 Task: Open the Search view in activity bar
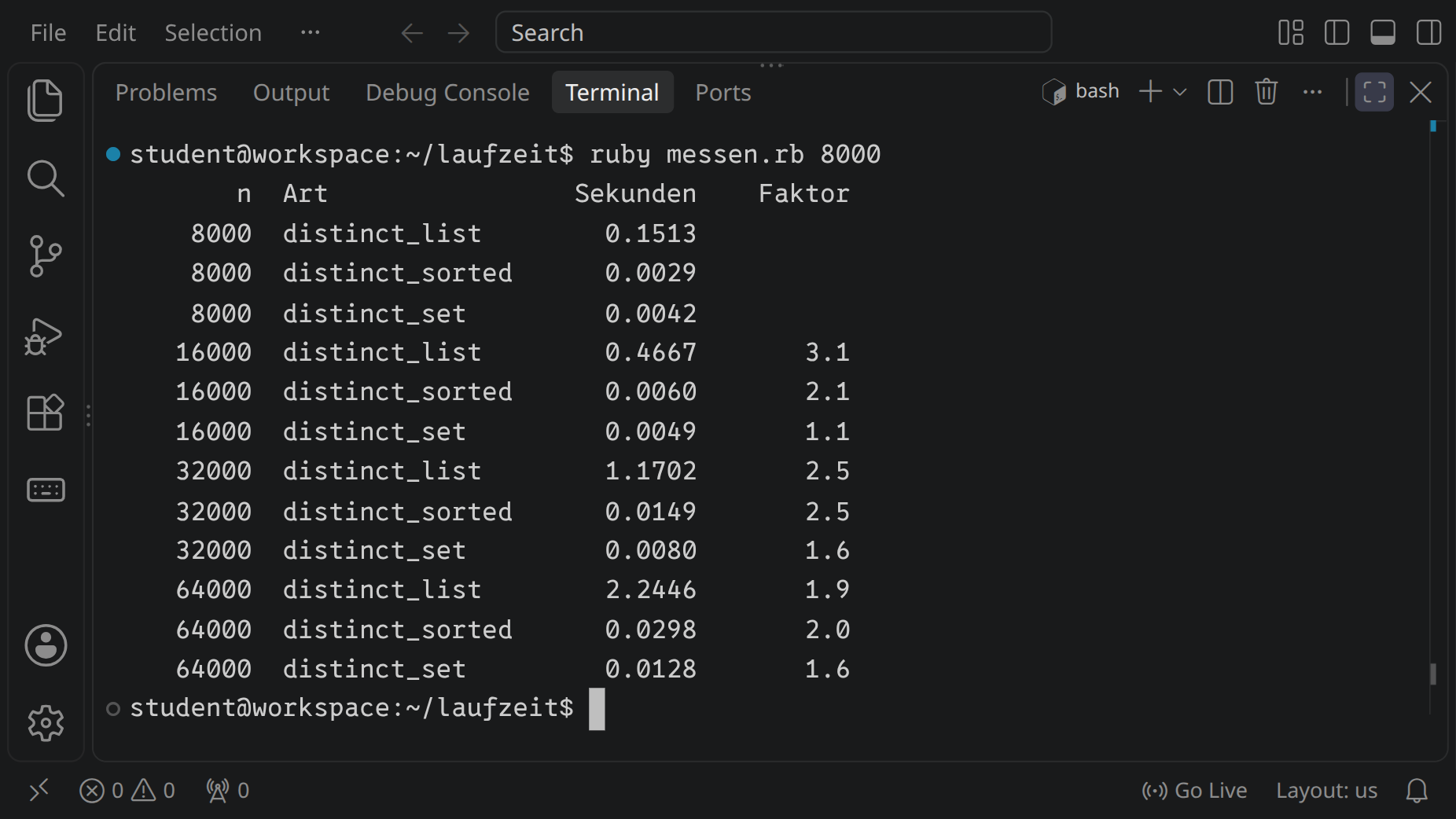pos(46,178)
